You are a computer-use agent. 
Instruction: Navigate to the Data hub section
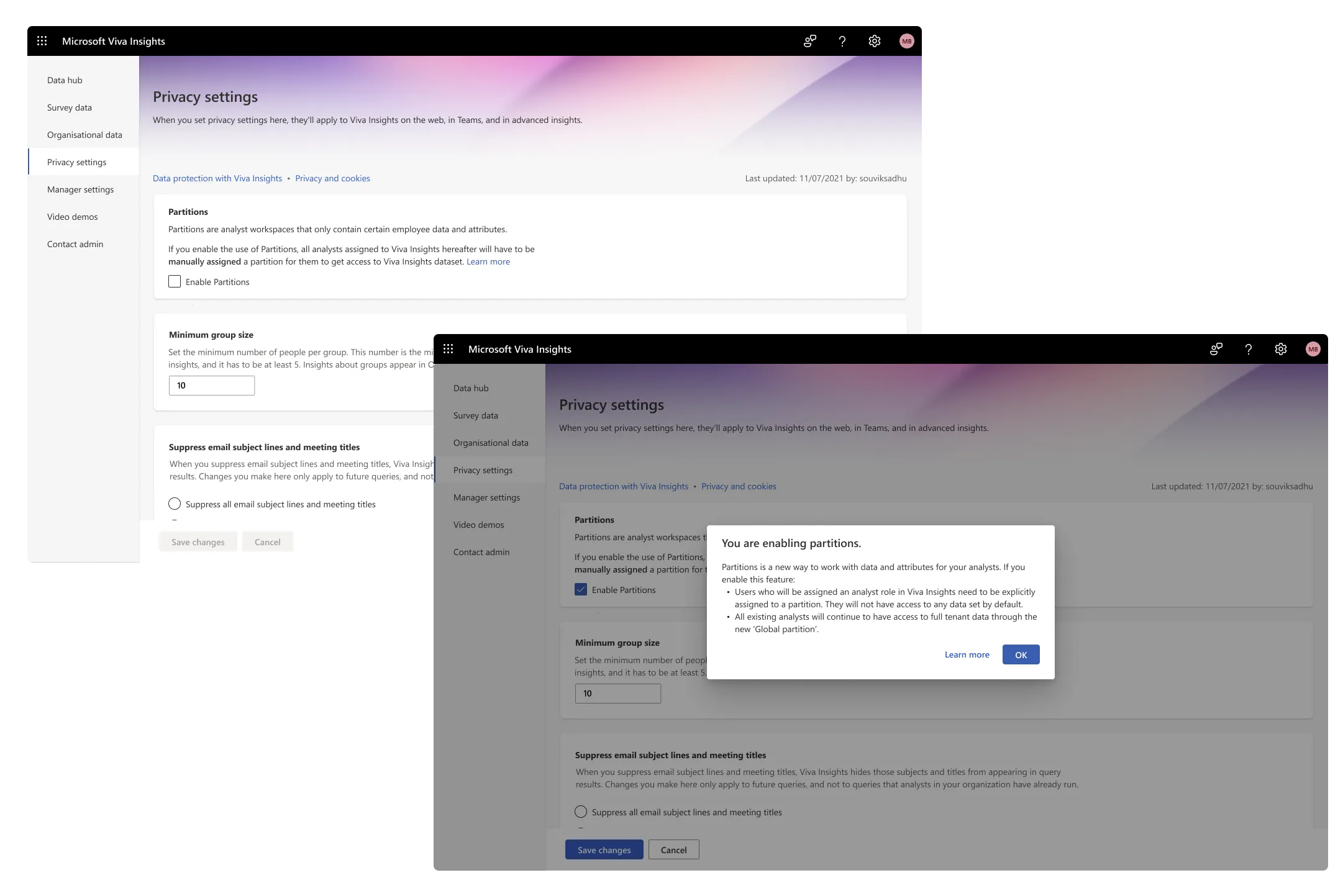click(x=471, y=387)
